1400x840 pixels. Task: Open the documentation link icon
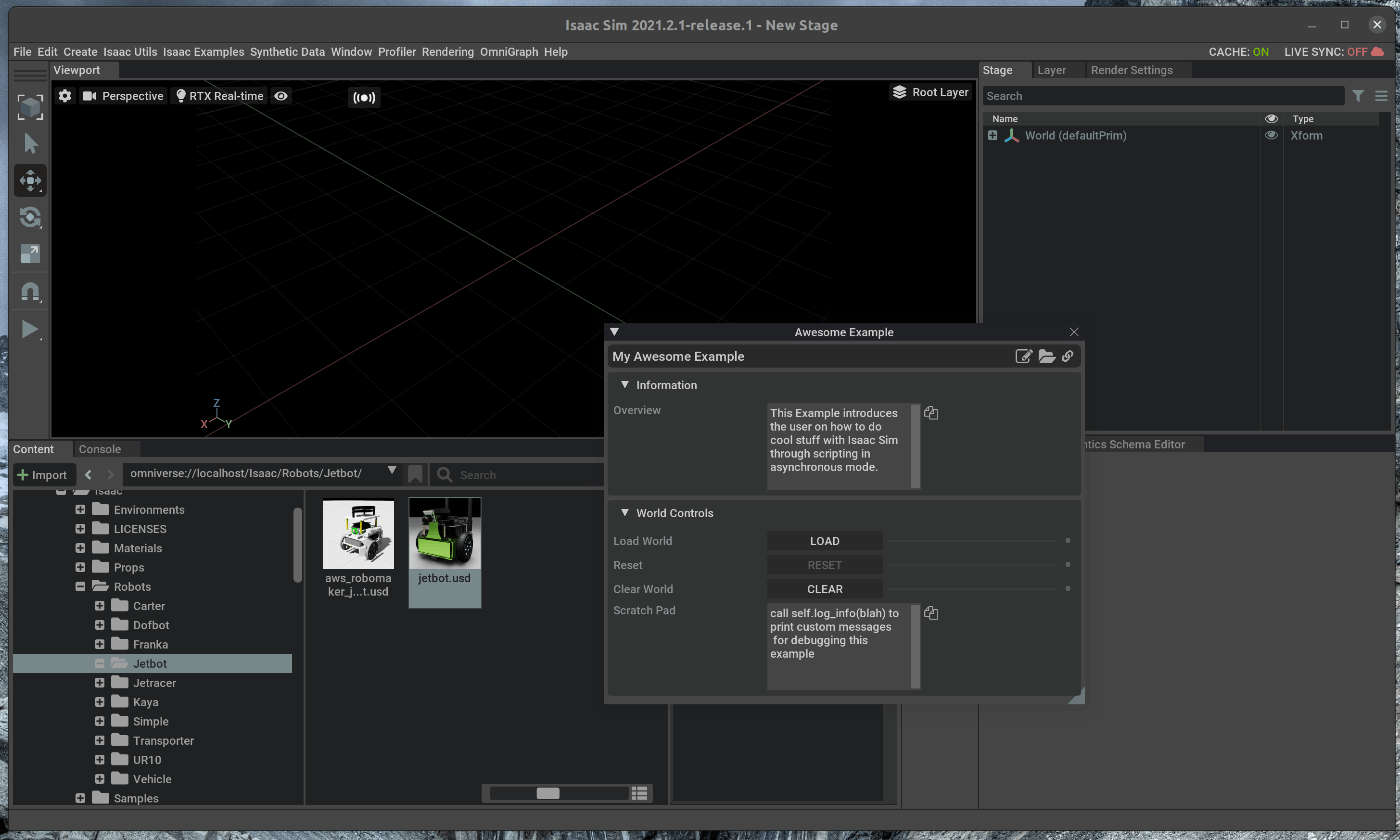[1068, 356]
